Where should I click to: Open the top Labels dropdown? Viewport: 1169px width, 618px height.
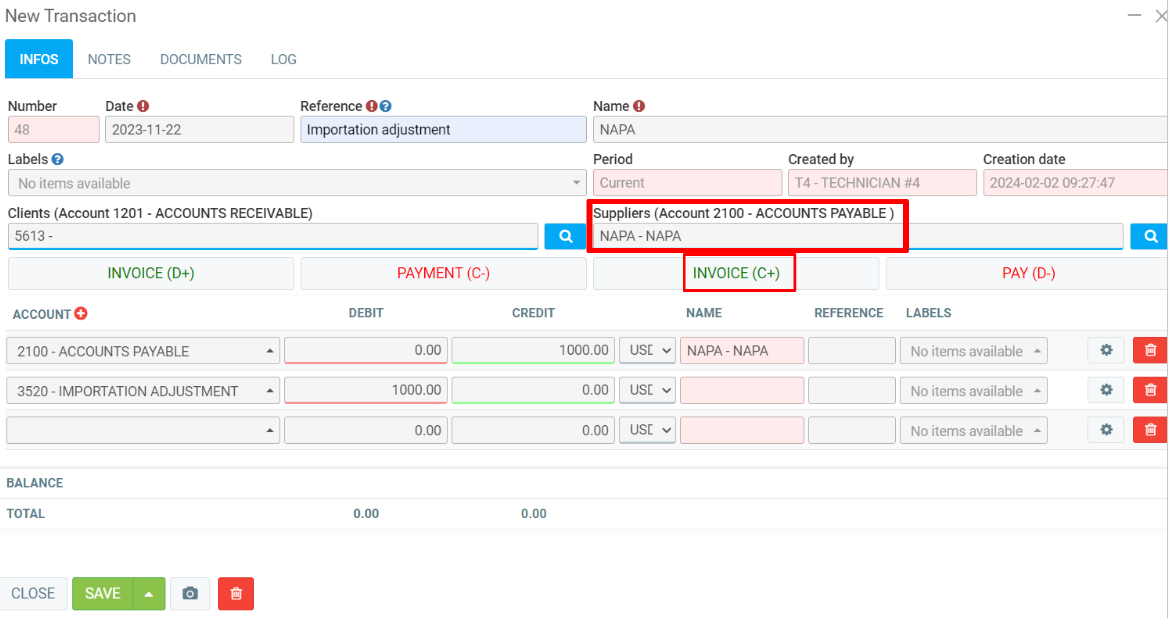click(296, 183)
